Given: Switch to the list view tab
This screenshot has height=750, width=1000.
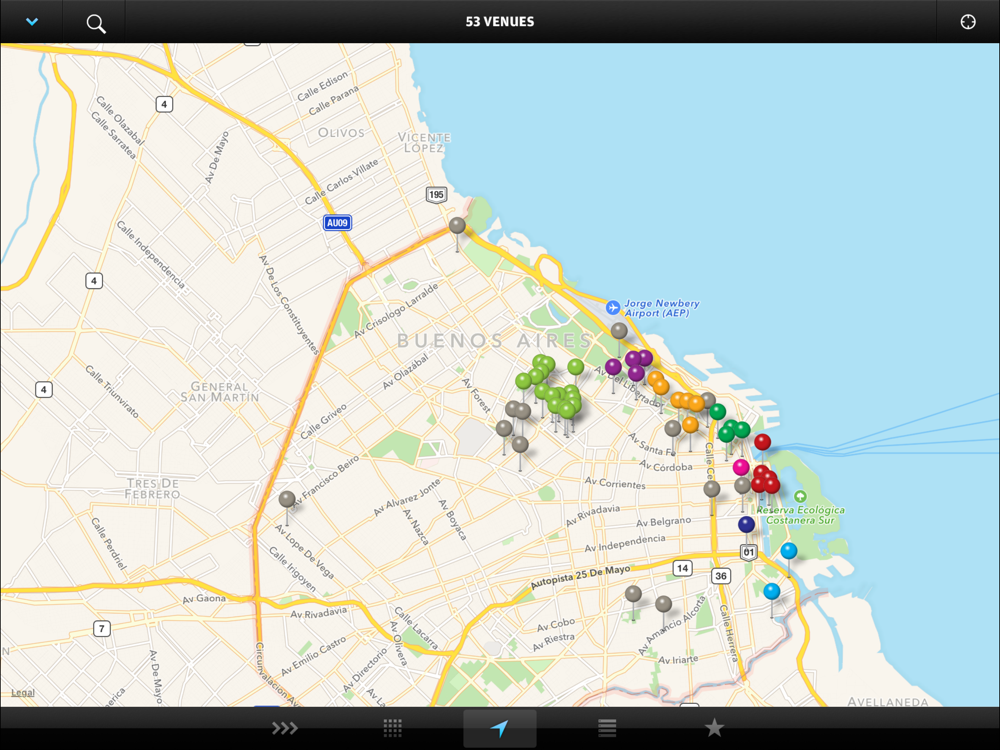Looking at the screenshot, I should 607,728.
